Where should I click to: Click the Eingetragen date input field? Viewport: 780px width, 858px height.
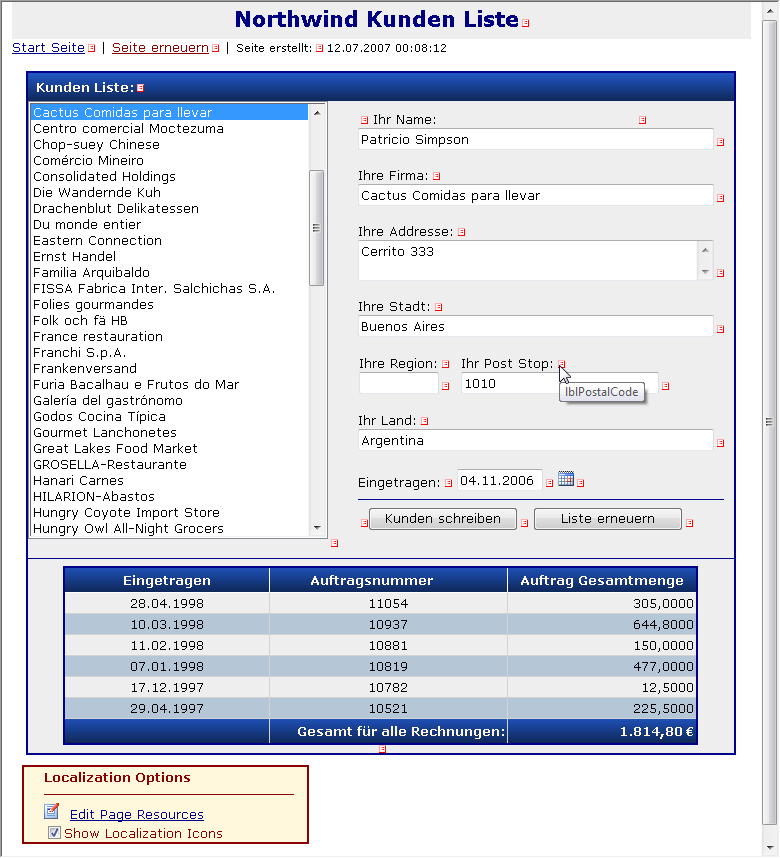[x=499, y=482]
